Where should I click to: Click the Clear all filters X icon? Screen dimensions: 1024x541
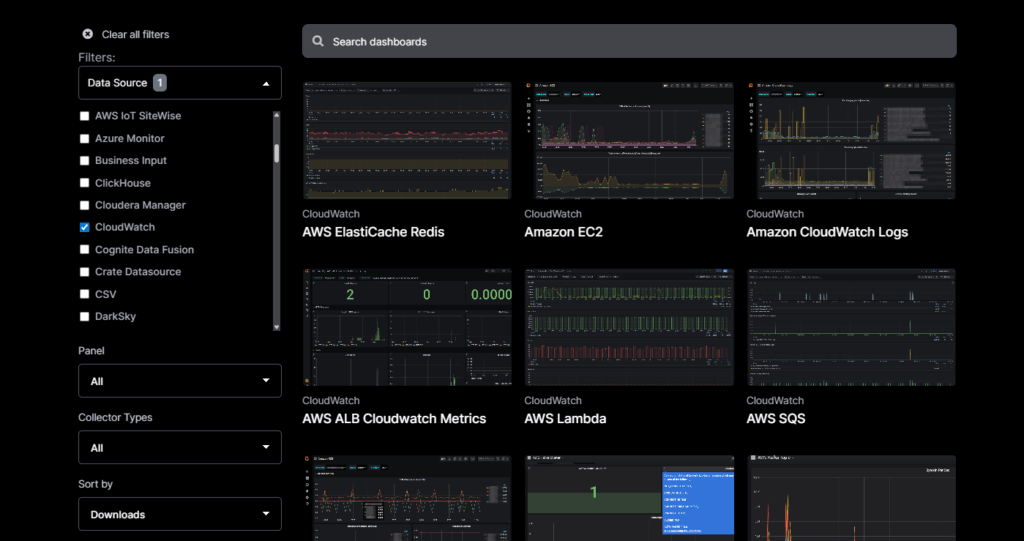click(x=88, y=34)
